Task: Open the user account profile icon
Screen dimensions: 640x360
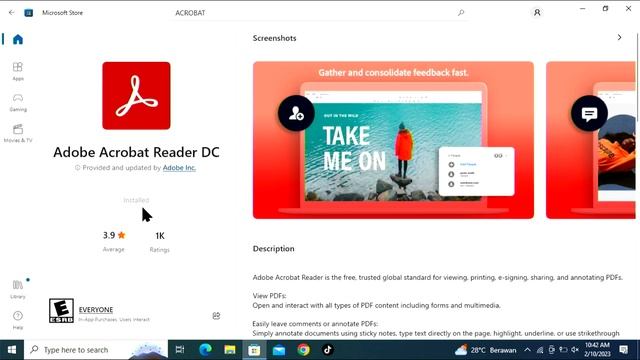Action: 537,13
